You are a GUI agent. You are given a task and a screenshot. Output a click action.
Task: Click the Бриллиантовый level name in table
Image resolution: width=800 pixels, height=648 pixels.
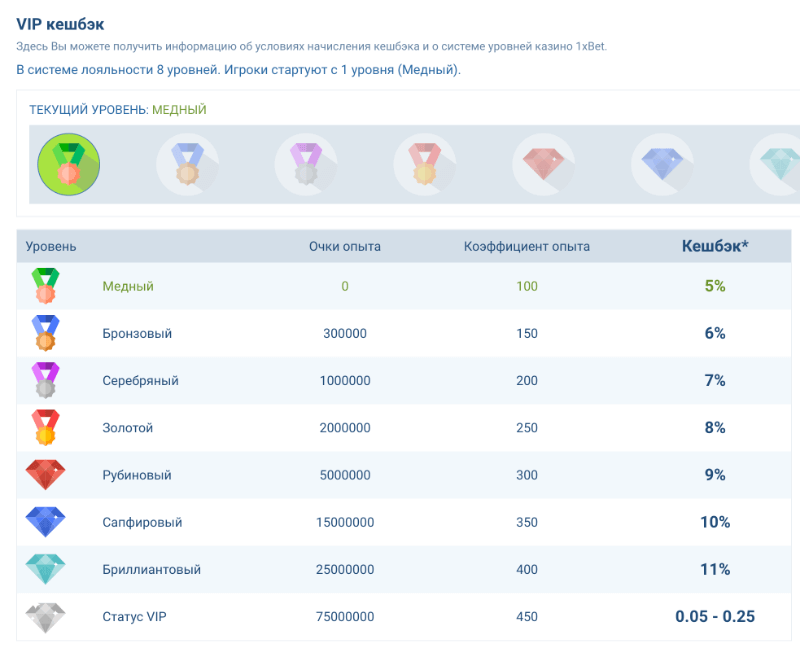coord(151,570)
